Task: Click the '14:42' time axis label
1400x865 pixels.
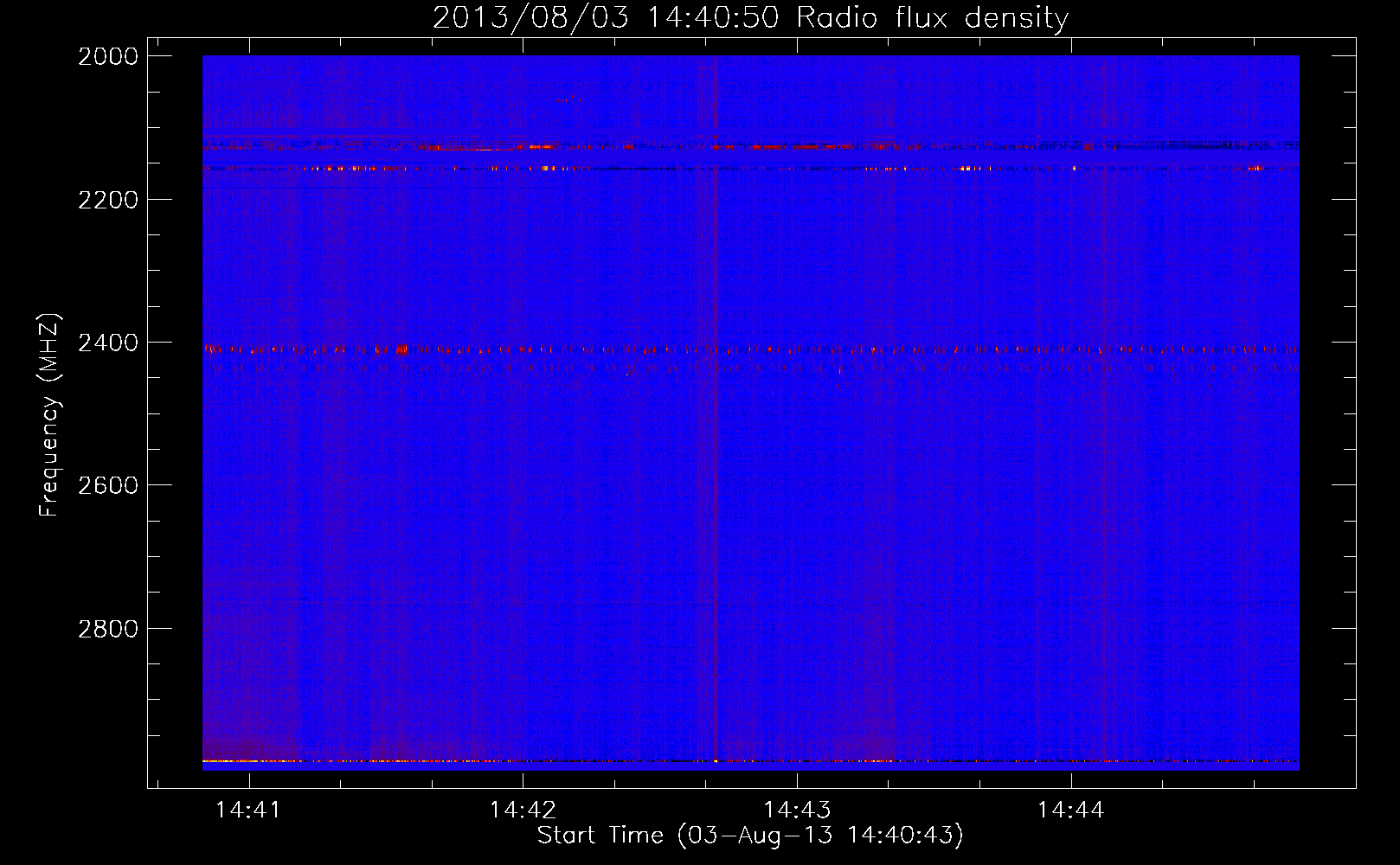Action: tap(523, 810)
